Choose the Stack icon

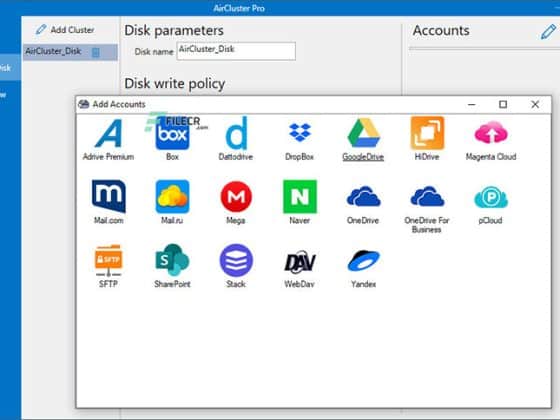[x=236, y=260]
